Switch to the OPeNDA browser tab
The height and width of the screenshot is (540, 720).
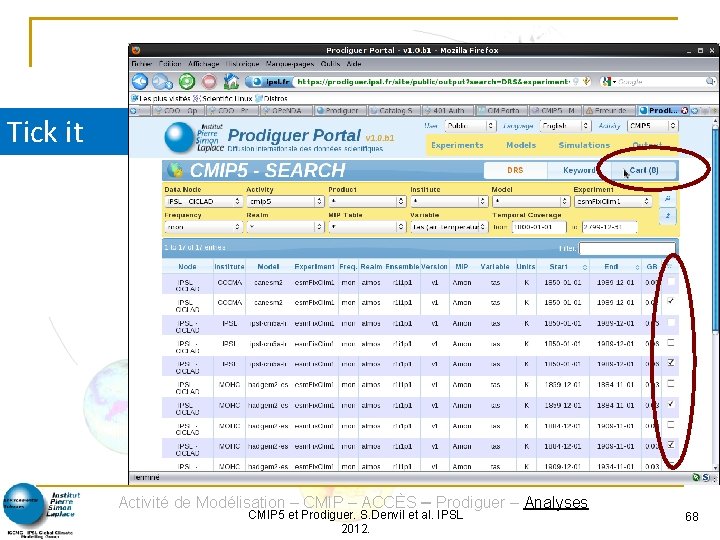click(287, 111)
